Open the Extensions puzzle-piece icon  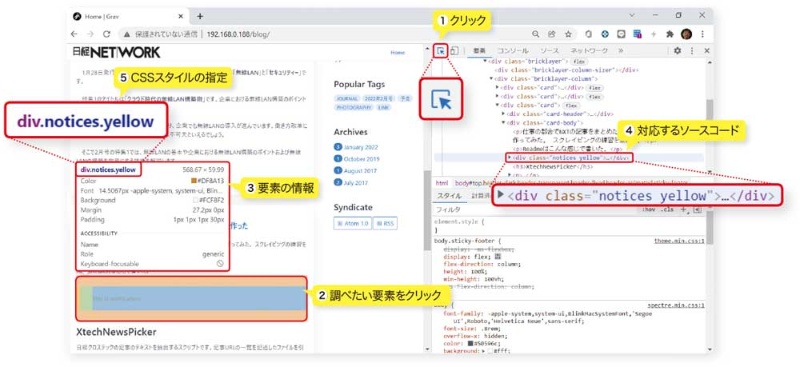670,34
